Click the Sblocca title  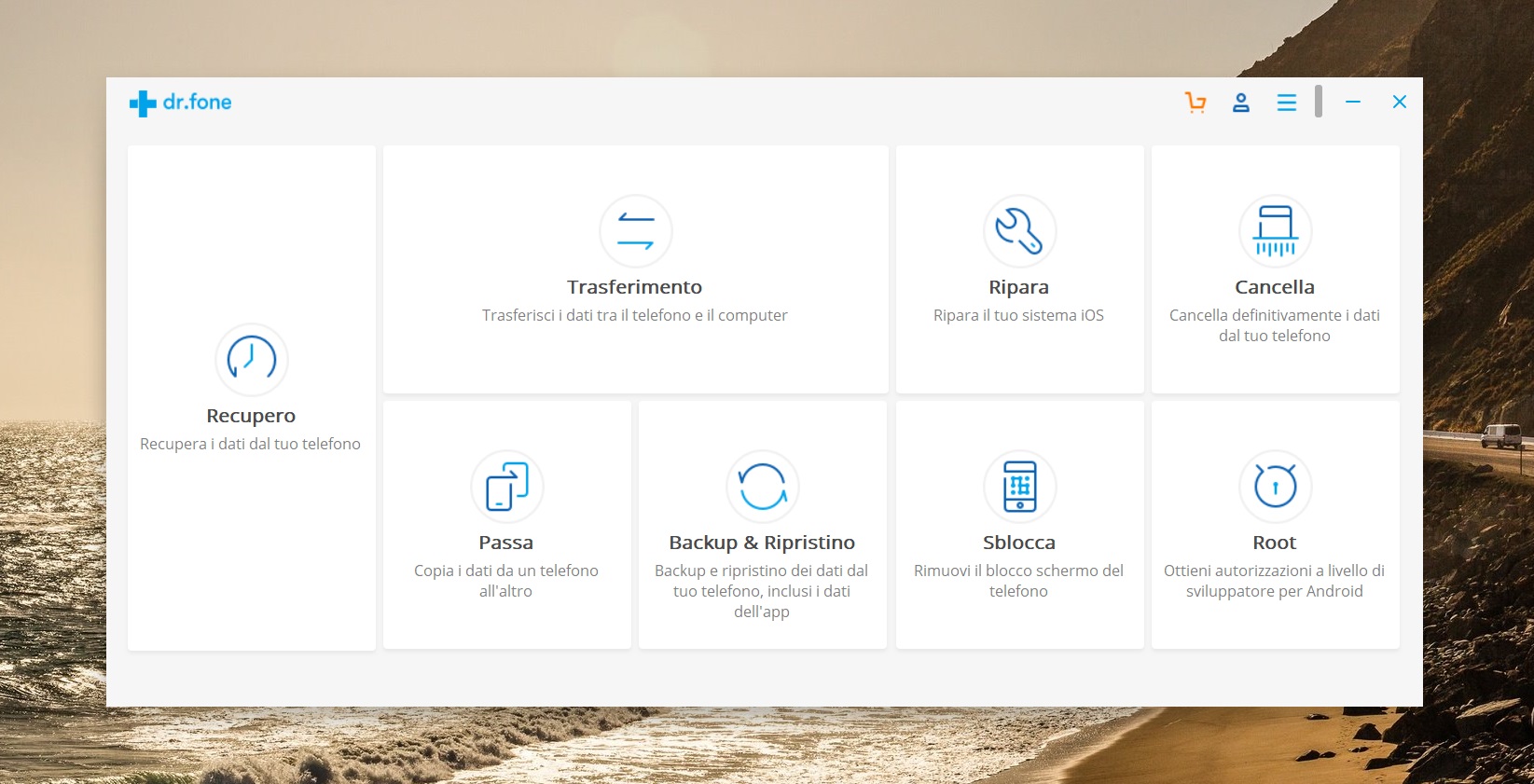pos(1019,543)
